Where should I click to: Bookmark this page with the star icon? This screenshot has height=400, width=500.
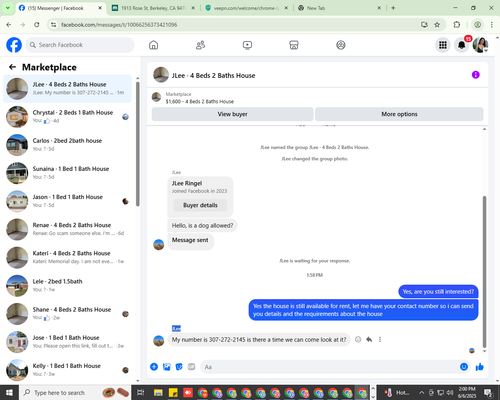(437, 25)
